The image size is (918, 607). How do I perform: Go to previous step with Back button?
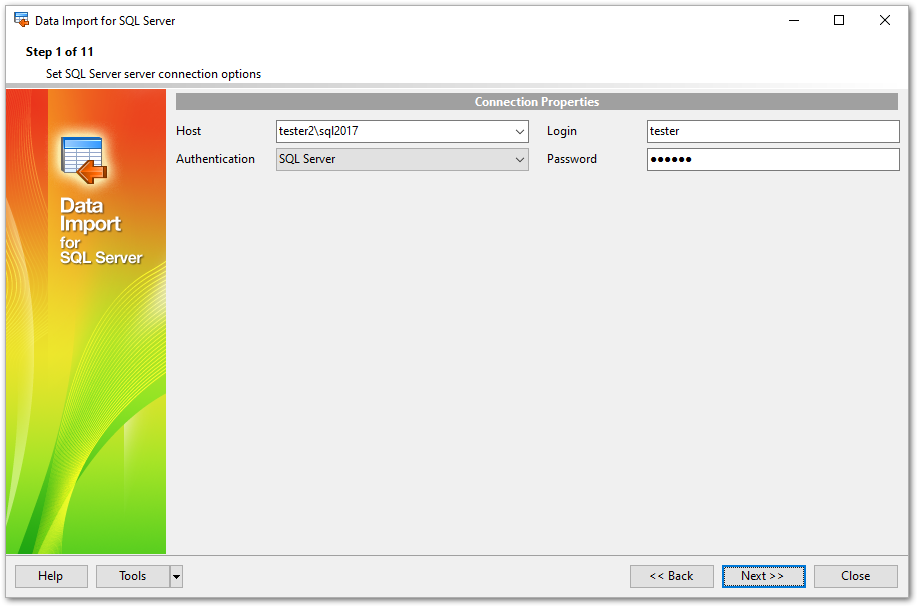click(672, 577)
